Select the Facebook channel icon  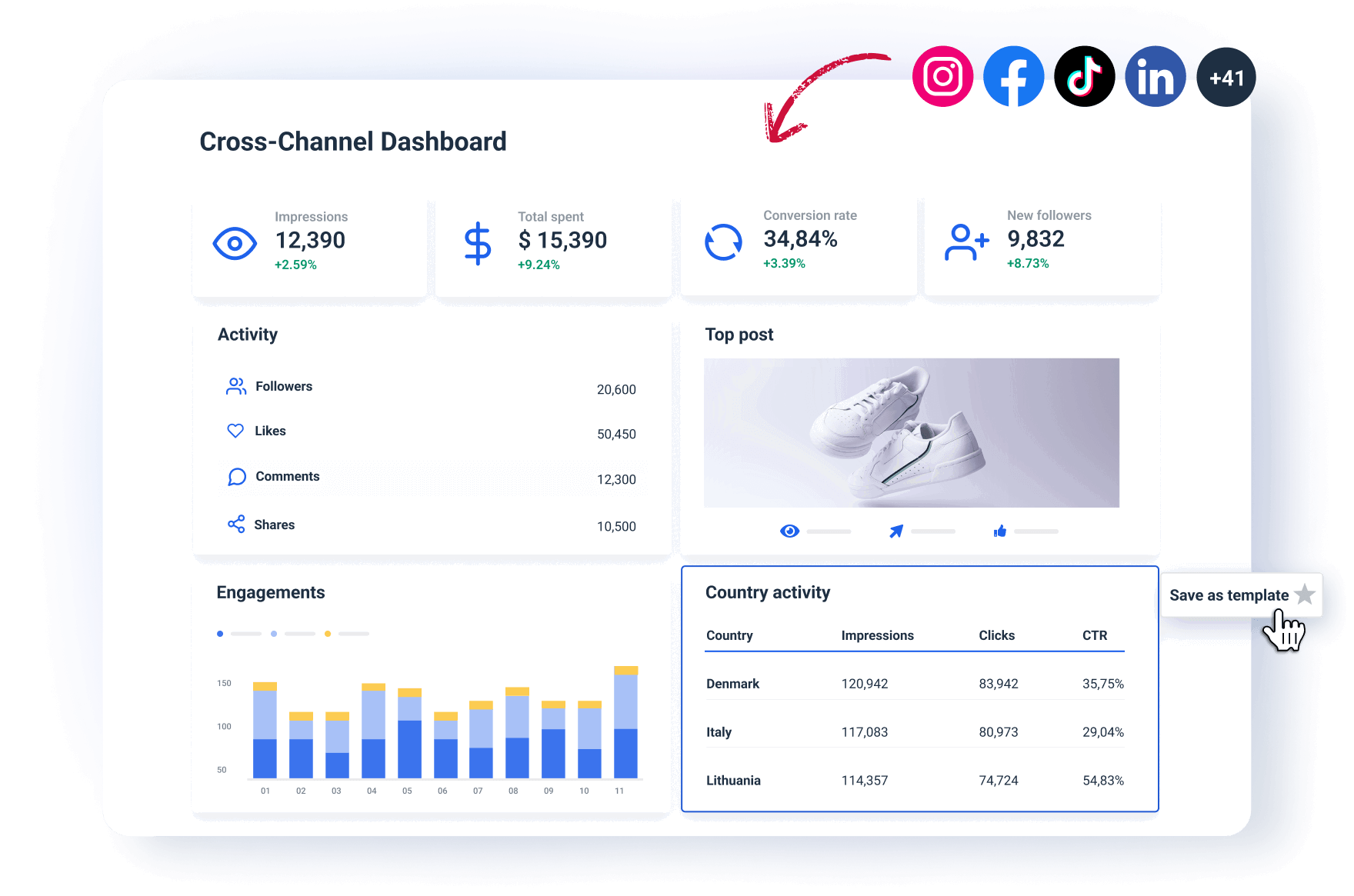[x=1013, y=76]
